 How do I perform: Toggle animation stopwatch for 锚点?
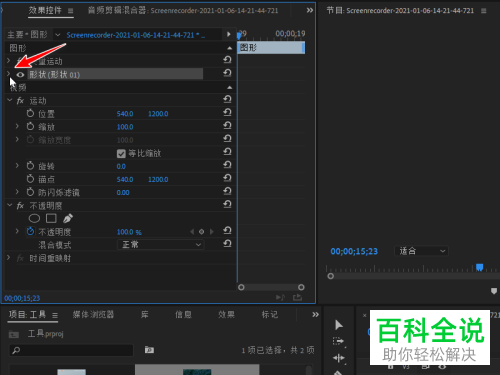(30, 179)
